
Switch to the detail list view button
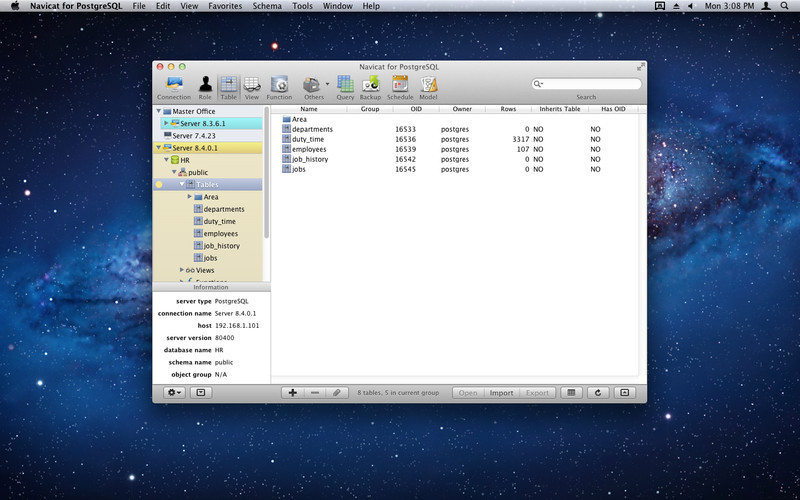point(571,392)
